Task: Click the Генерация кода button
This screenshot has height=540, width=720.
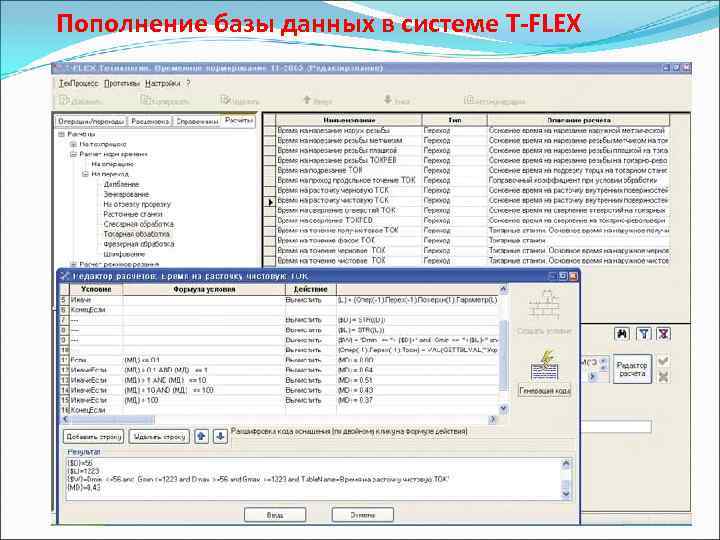Action: tap(545, 391)
